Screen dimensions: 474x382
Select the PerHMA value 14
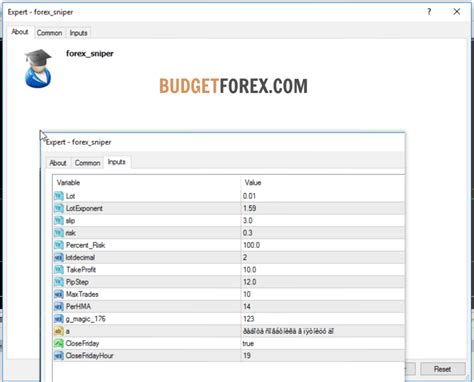(247, 306)
